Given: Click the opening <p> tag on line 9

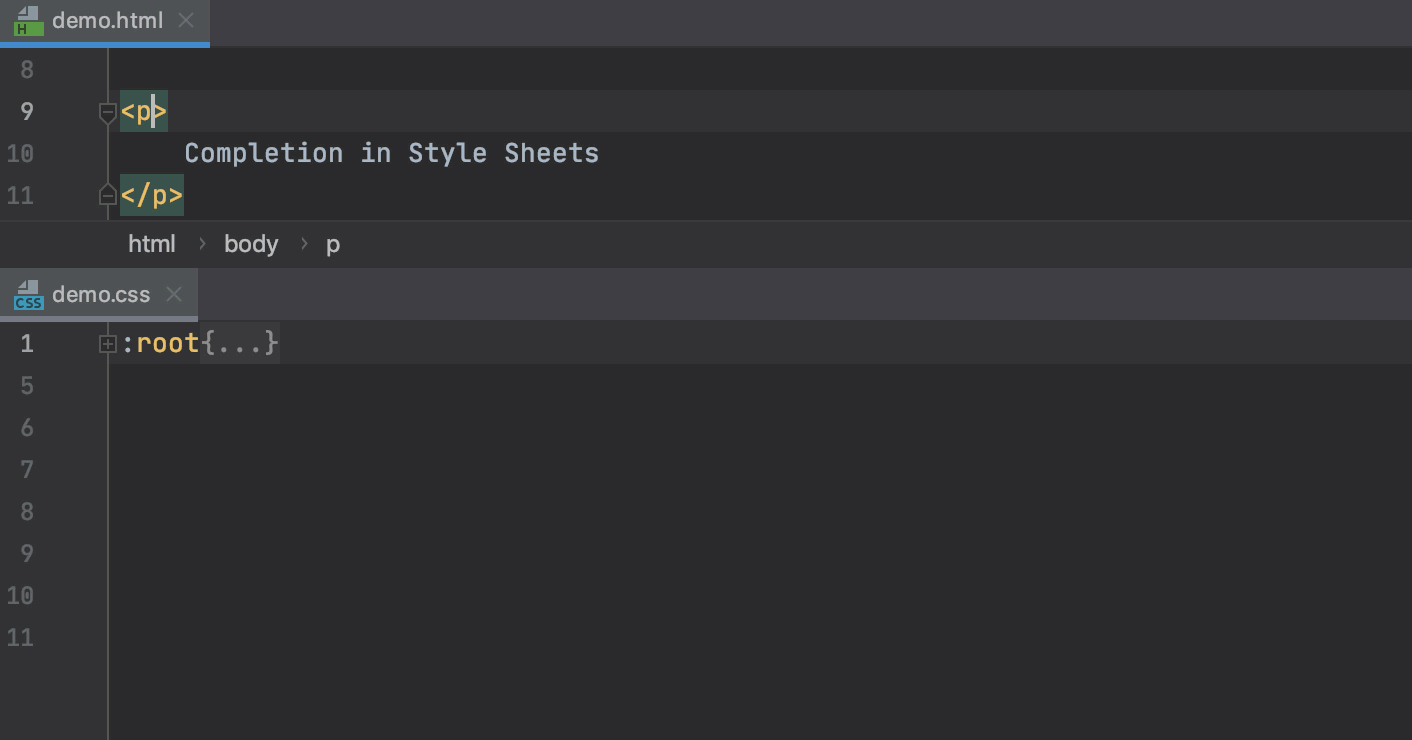Looking at the screenshot, I should pos(142,111).
